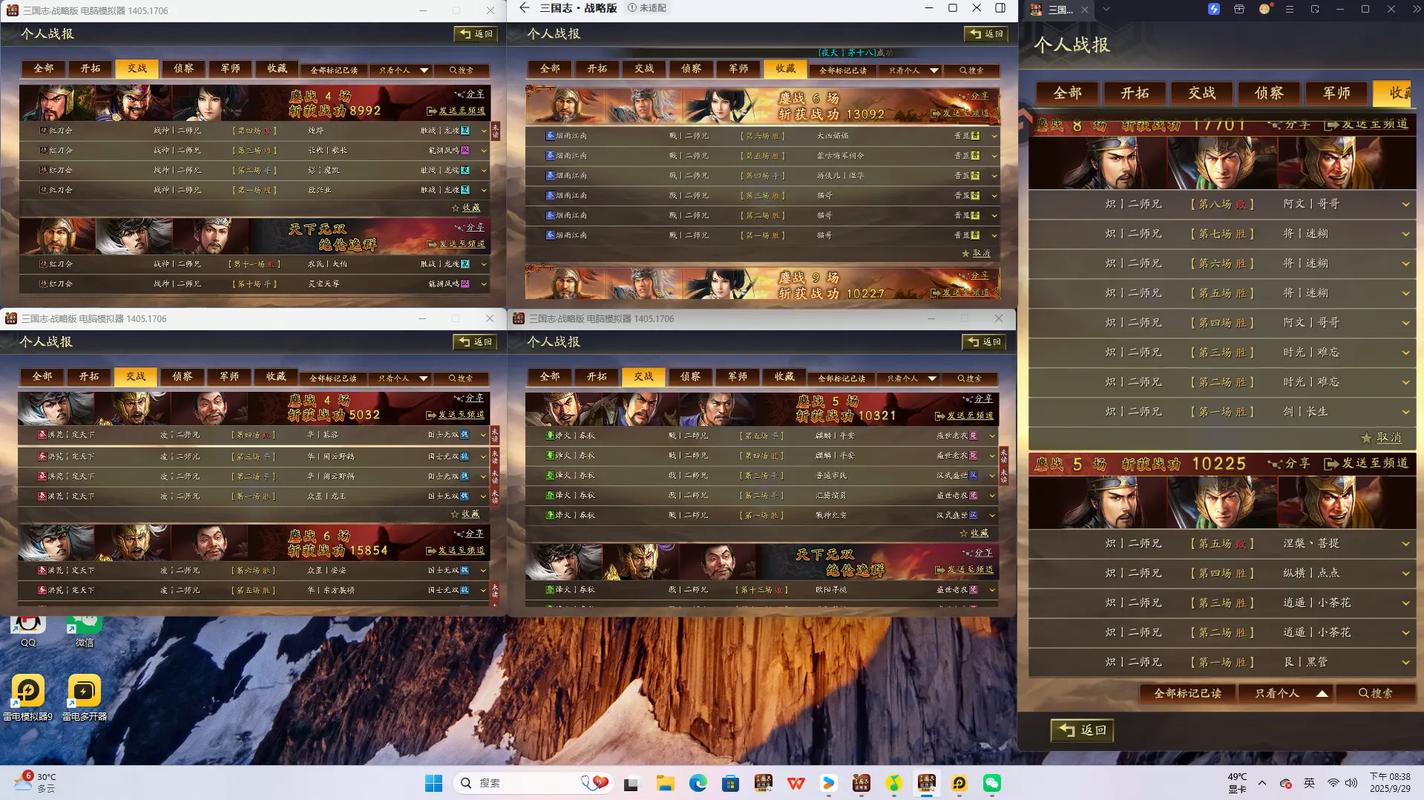Screen dimensions: 1424x800
Task: Open the weather widget showing 30°C
Action: tap(34, 782)
